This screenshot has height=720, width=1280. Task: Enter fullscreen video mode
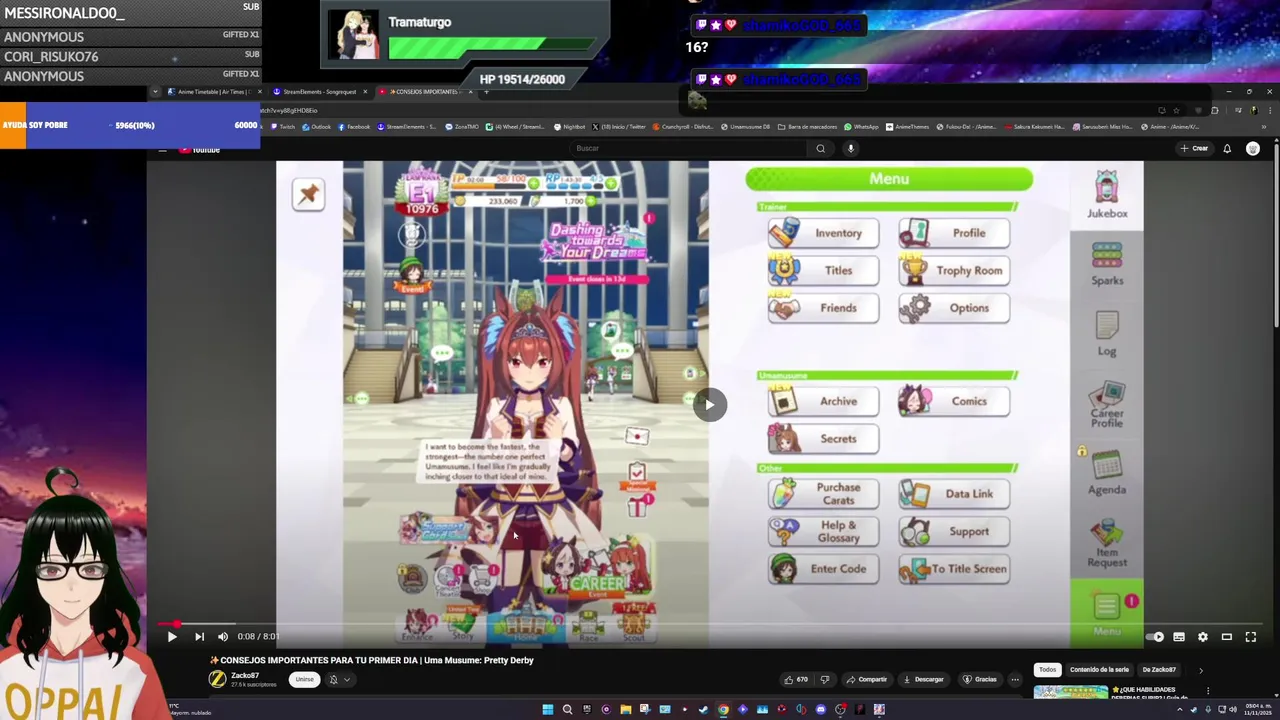tap(1251, 637)
